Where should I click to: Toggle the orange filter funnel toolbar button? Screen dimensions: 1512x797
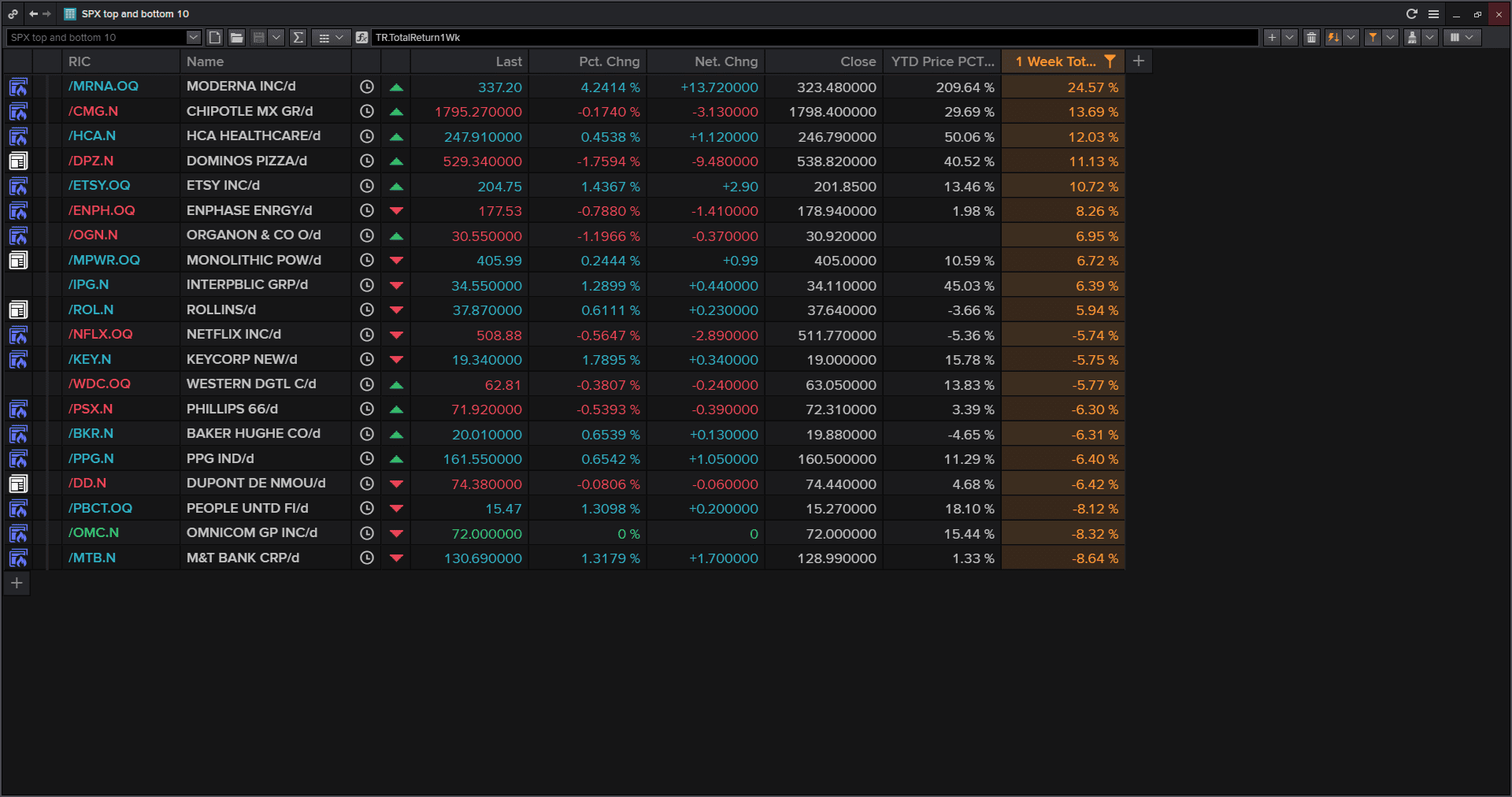click(1373, 37)
